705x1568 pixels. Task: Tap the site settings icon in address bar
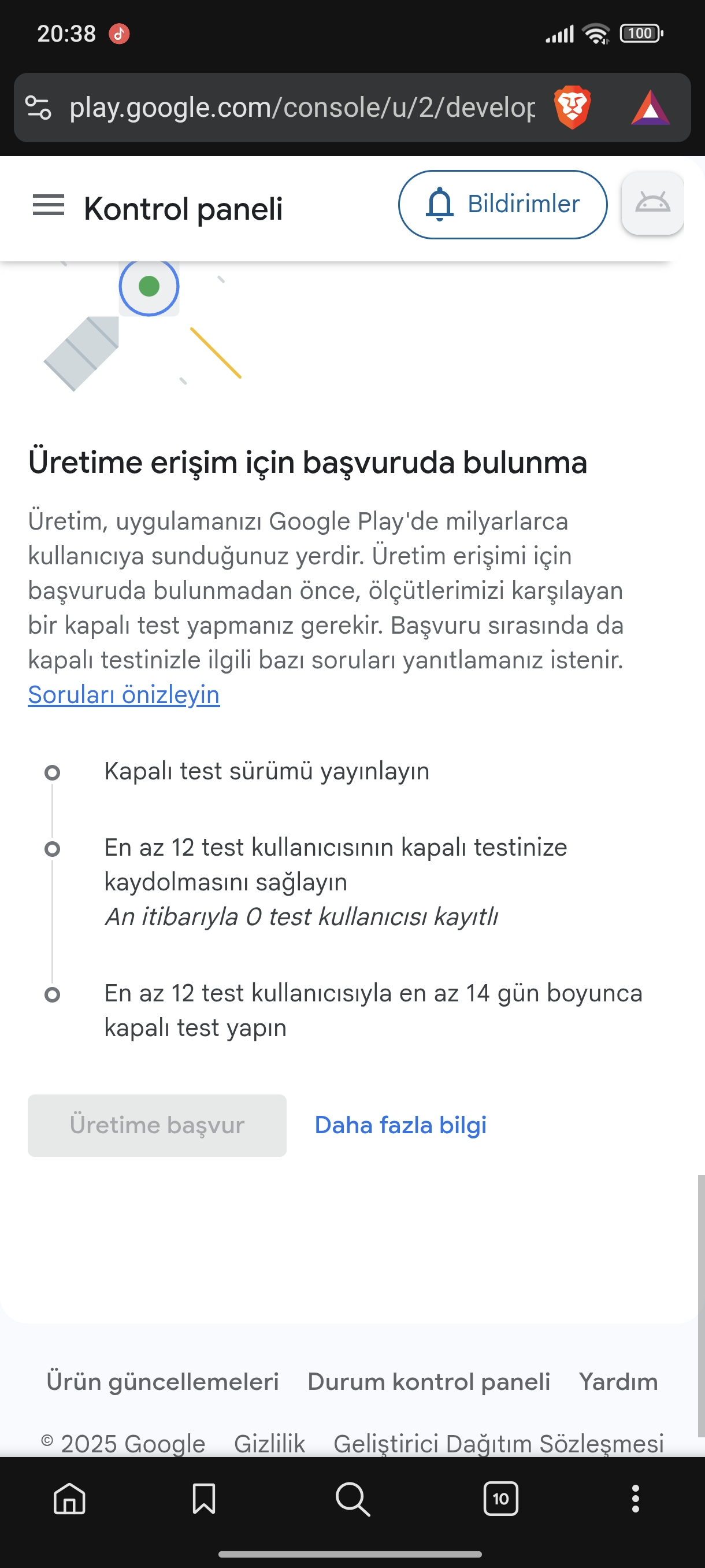click(38, 108)
